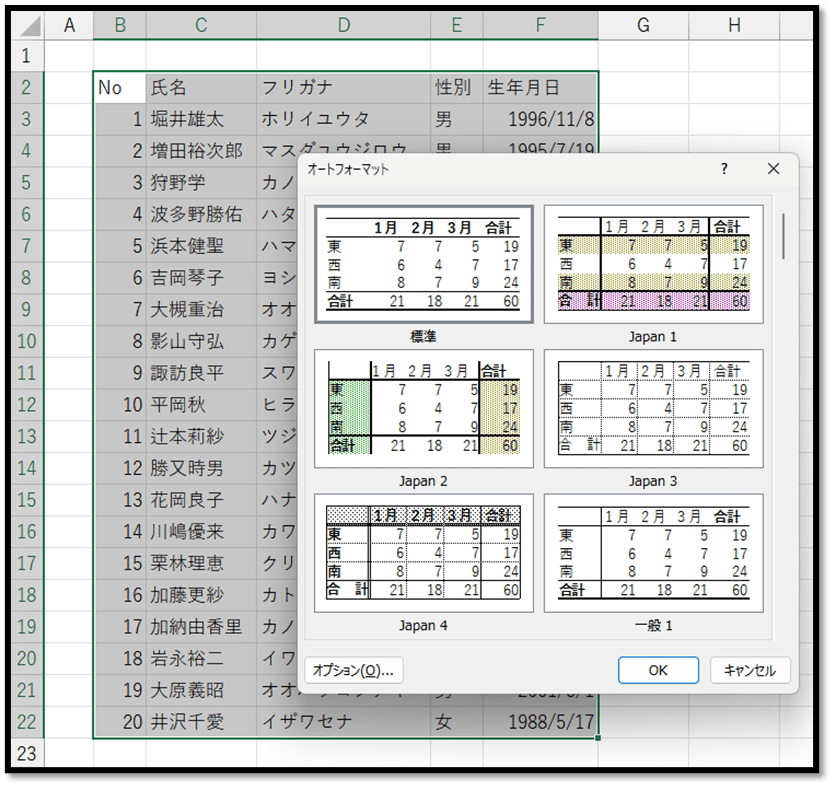Click the 性別 header cell
832x786 pixels.
point(457,88)
